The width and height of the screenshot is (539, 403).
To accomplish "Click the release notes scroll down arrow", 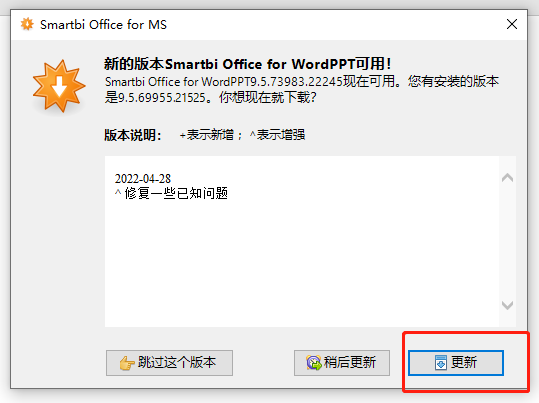I will 507,305.
